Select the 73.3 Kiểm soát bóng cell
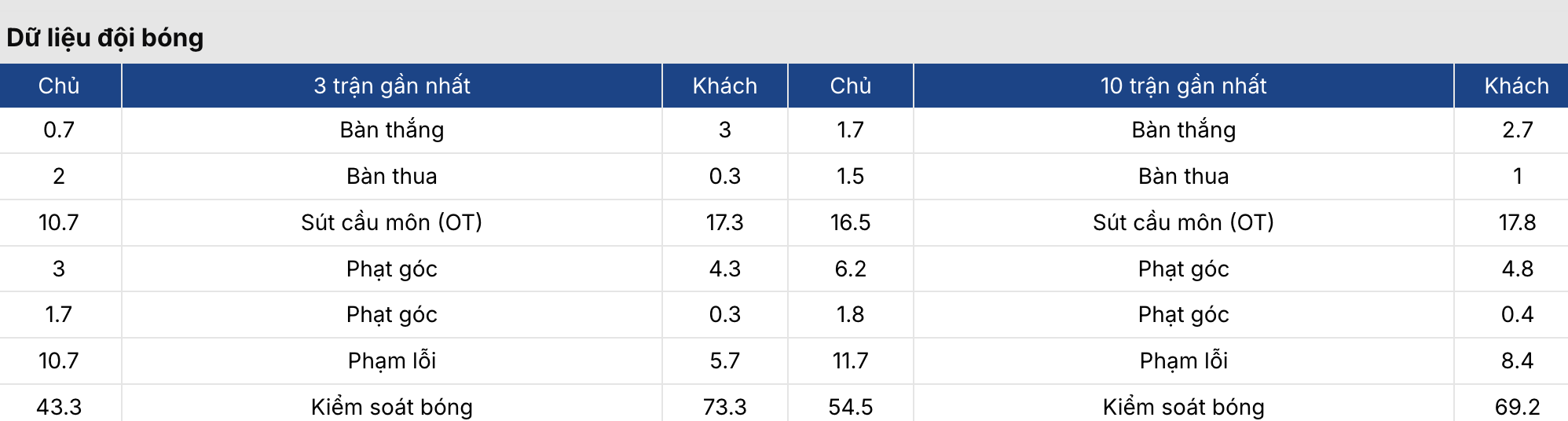The width and height of the screenshot is (1568, 421). point(724,407)
